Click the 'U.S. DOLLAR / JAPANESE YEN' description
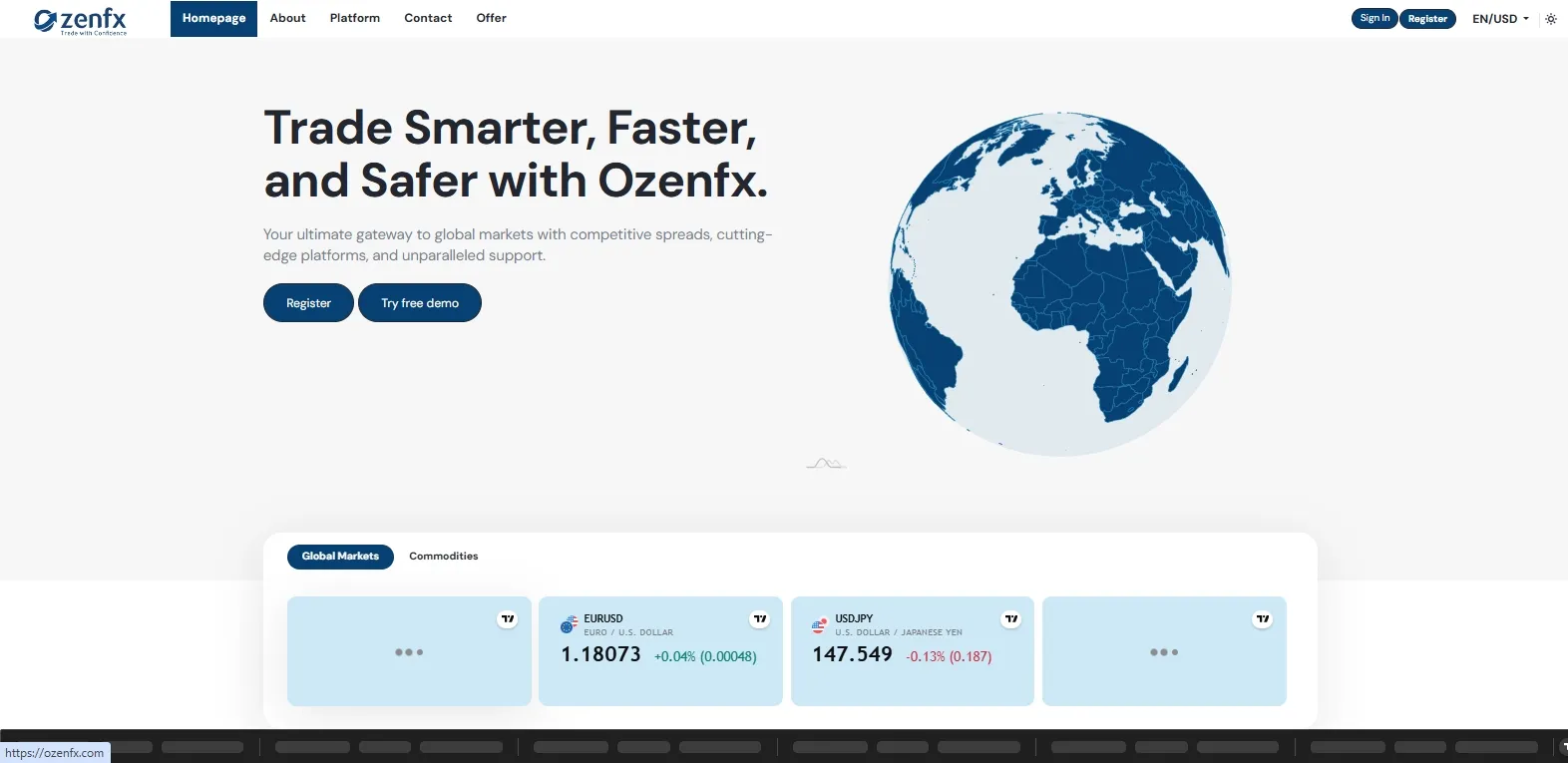1568x763 pixels. point(899,632)
